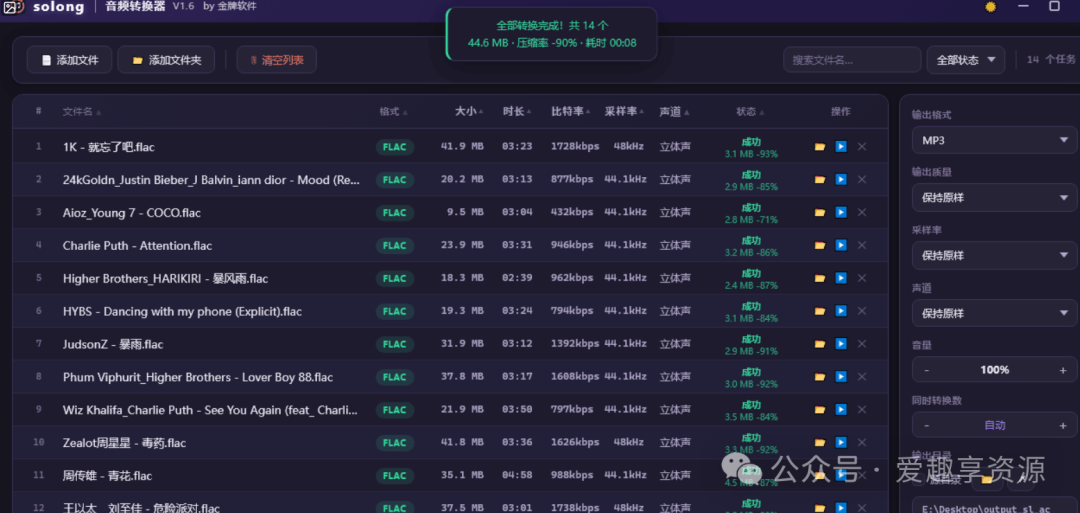Open folder for HYBS Dancing with my phone

click(x=820, y=311)
